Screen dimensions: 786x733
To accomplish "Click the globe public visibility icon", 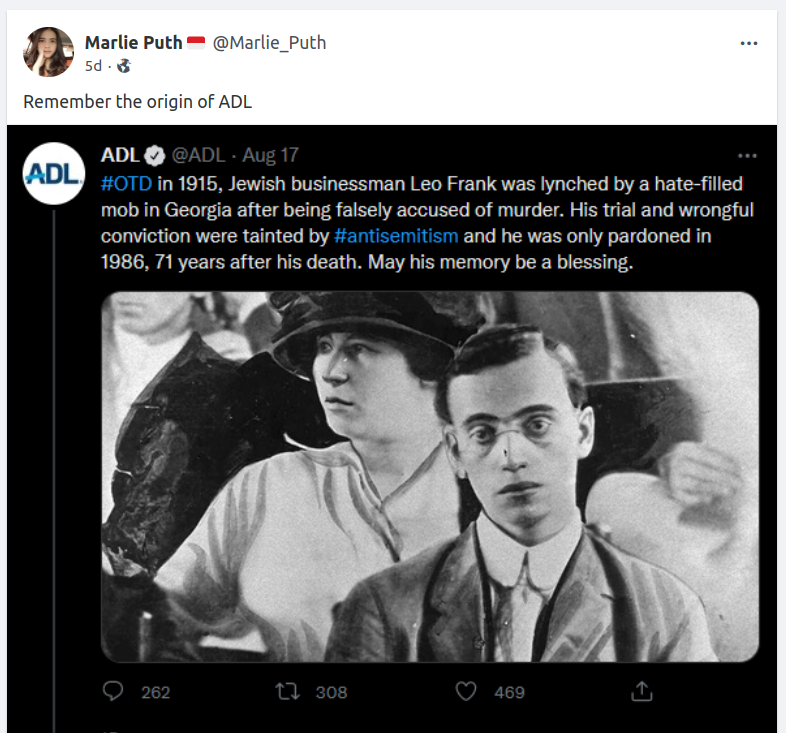I will 124,66.
